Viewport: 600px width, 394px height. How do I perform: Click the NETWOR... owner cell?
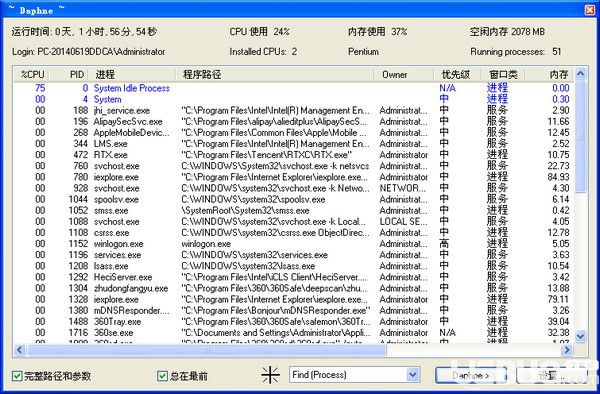403,188
